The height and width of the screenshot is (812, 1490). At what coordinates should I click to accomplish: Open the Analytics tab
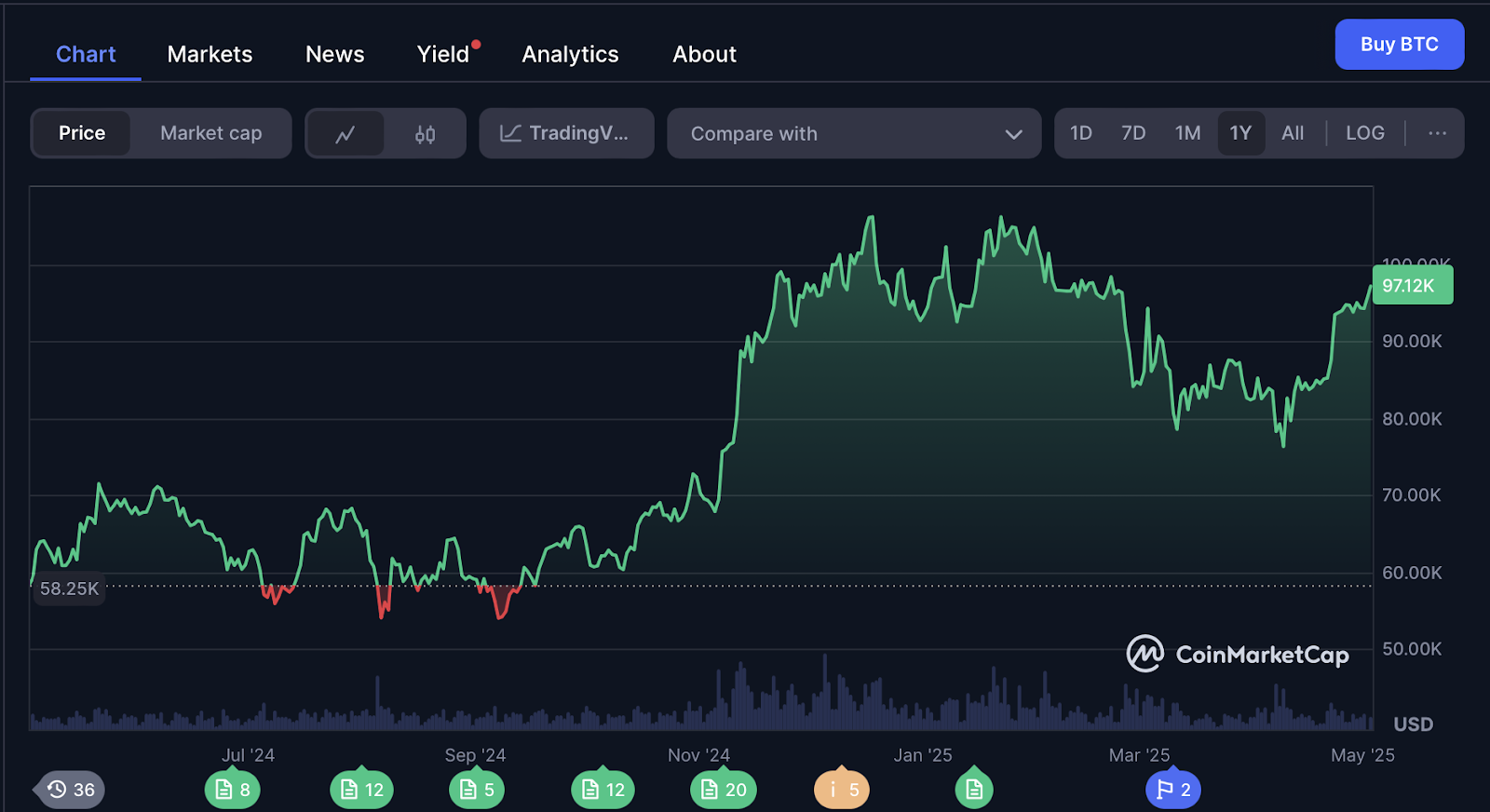coord(570,54)
